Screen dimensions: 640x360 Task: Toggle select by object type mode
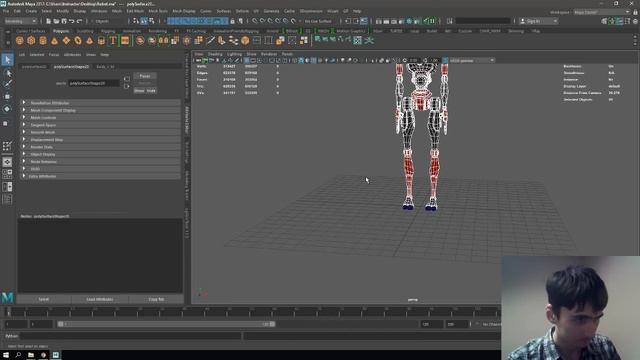(x=144, y=21)
